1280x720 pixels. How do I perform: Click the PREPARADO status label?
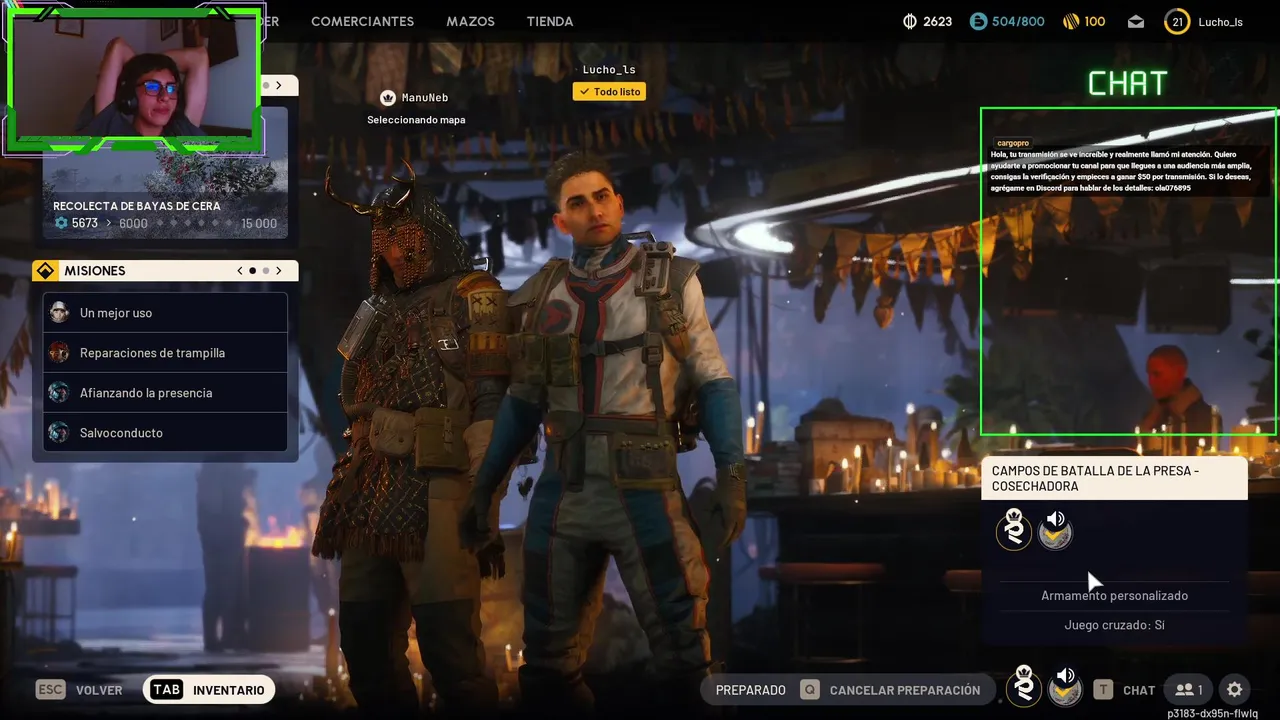tap(751, 690)
